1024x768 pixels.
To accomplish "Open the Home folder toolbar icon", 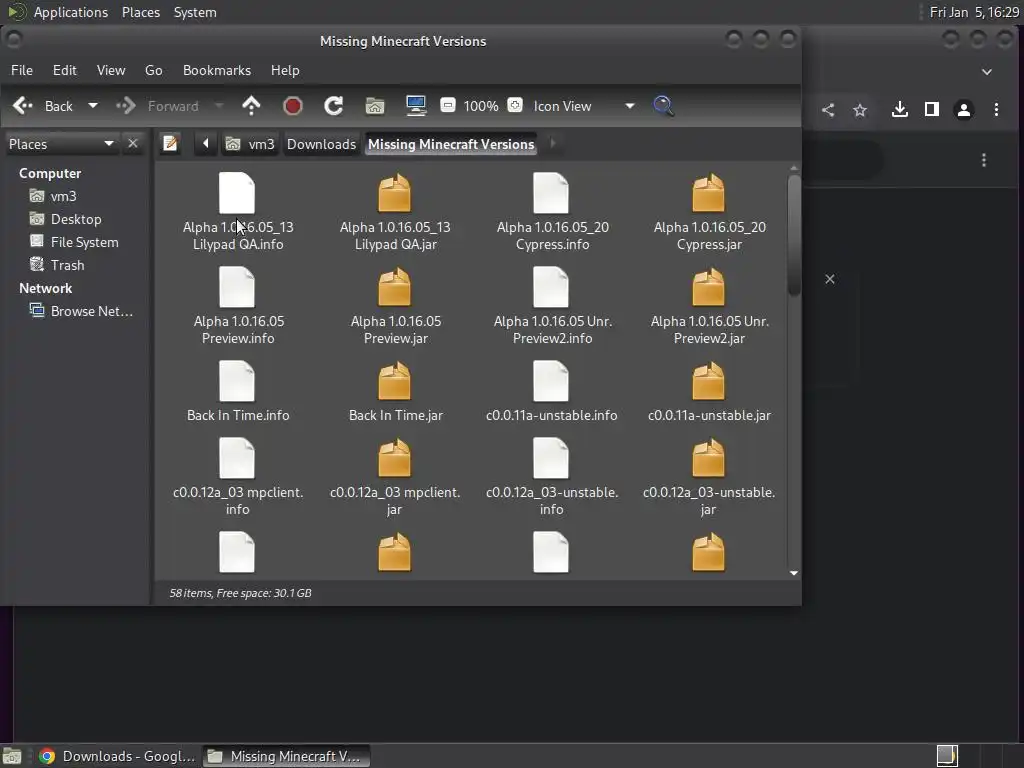I will click(x=375, y=106).
